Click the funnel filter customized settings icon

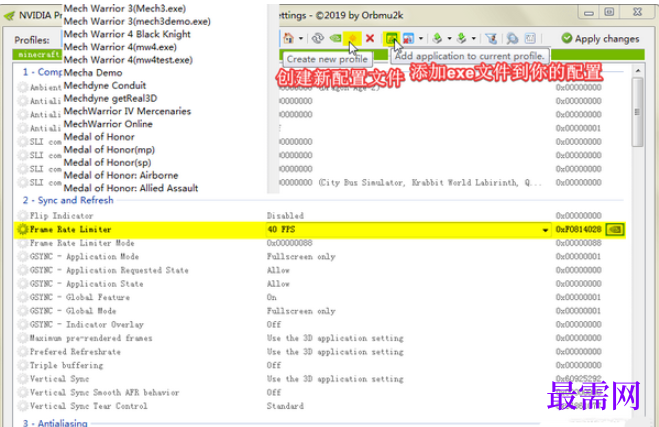[x=491, y=38]
